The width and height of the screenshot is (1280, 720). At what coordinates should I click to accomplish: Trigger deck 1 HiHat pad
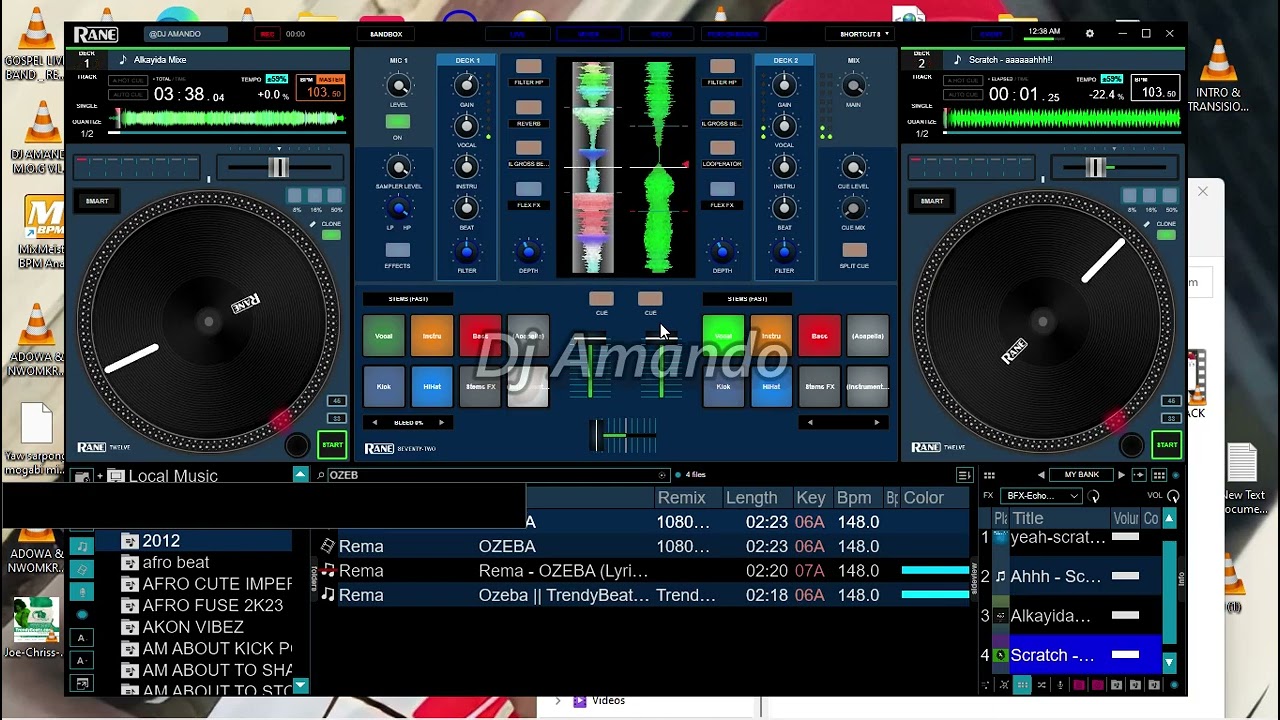432,386
